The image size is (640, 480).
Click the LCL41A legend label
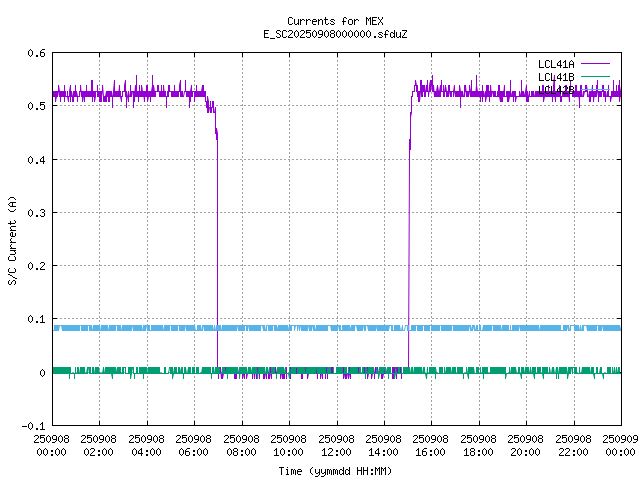pos(555,64)
